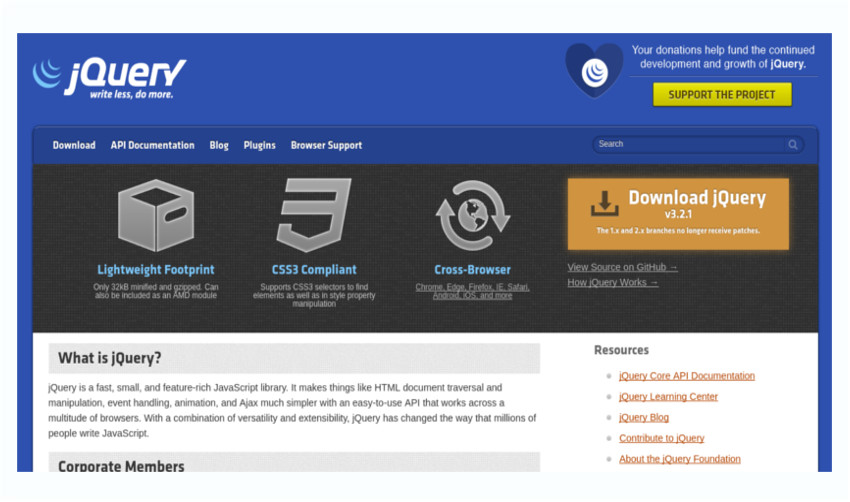The height and width of the screenshot is (502, 850).
Task: Click text 'Supports CSS3 selectors to find'
Action: point(314,287)
